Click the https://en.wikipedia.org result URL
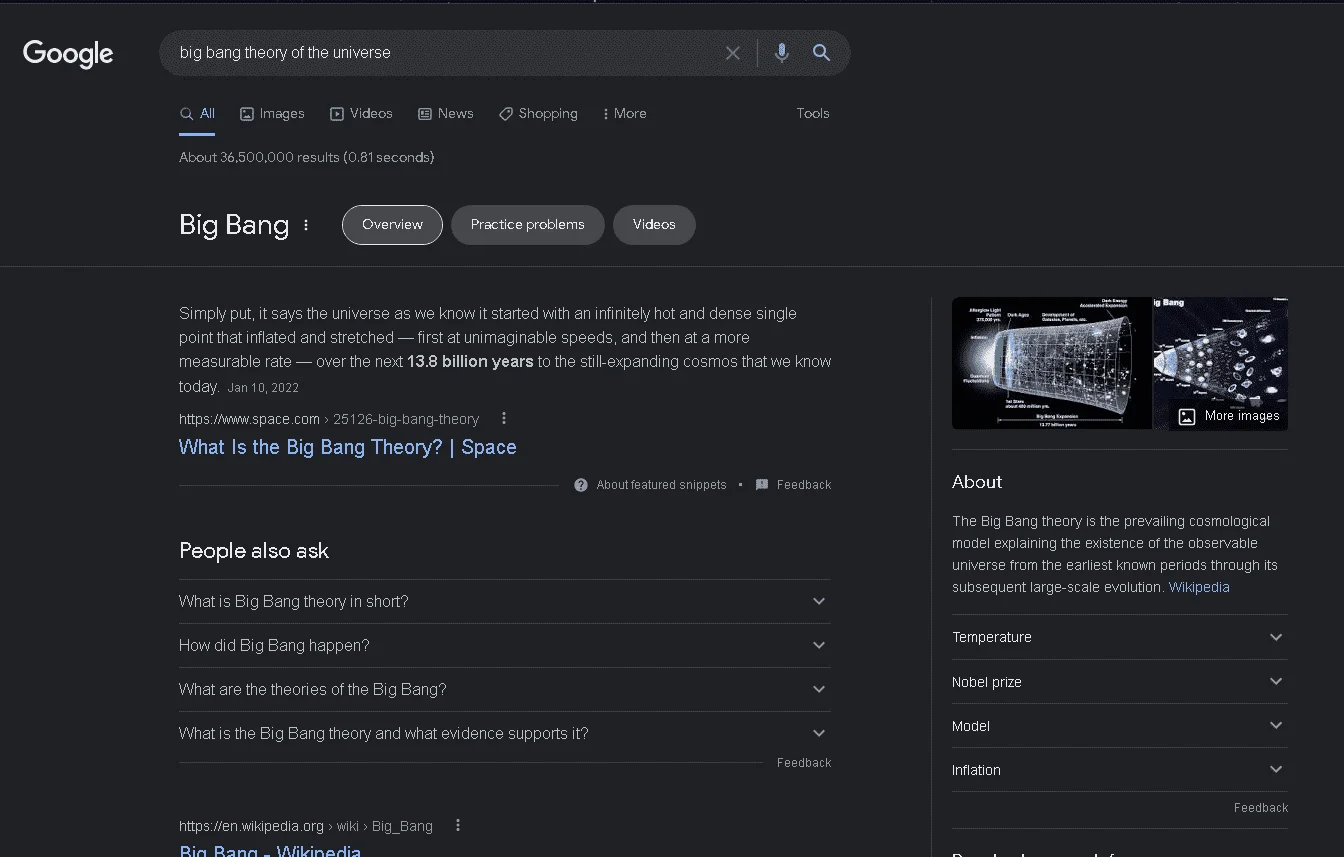Screen dimensions: 1344x857 [251, 826]
